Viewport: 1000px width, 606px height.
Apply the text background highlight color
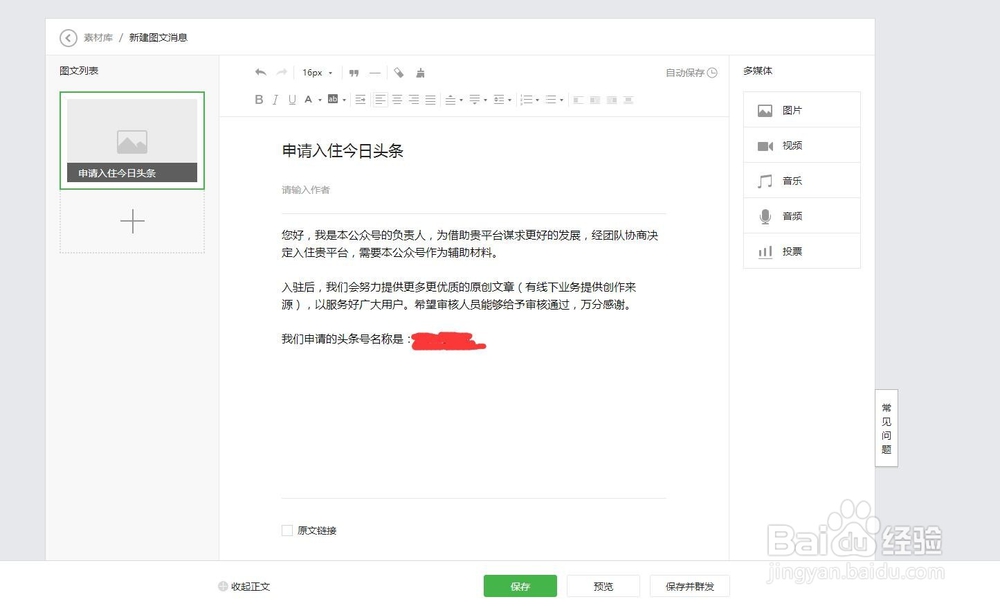tap(333, 99)
